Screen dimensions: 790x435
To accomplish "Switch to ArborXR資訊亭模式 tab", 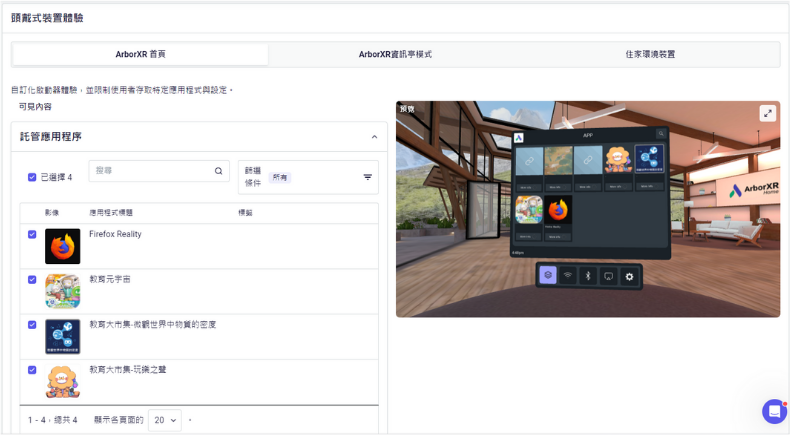I will coord(395,54).
